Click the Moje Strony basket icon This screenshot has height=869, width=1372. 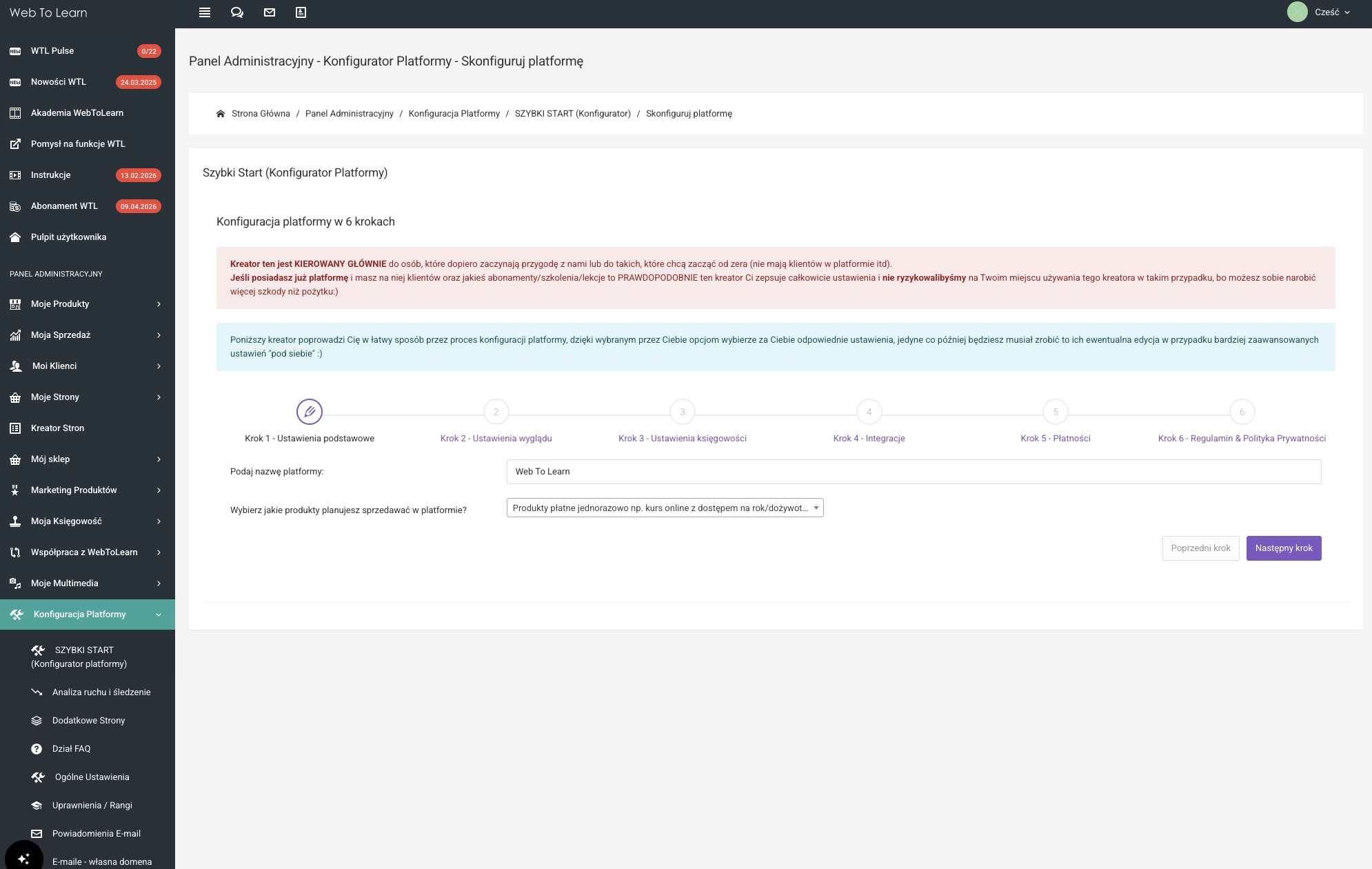coord(15,397)
